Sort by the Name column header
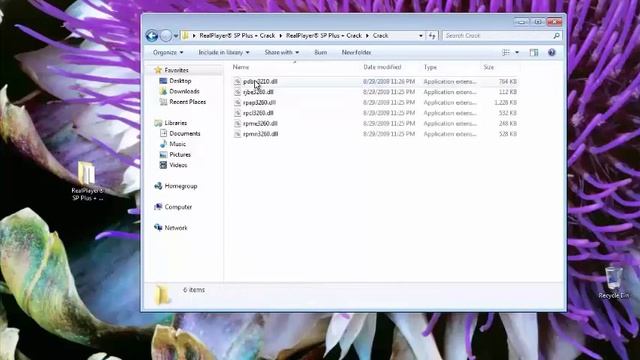Image resolution: width=640 pixels, height=360 pixels. pyautogui.click(x=241, y=67)
